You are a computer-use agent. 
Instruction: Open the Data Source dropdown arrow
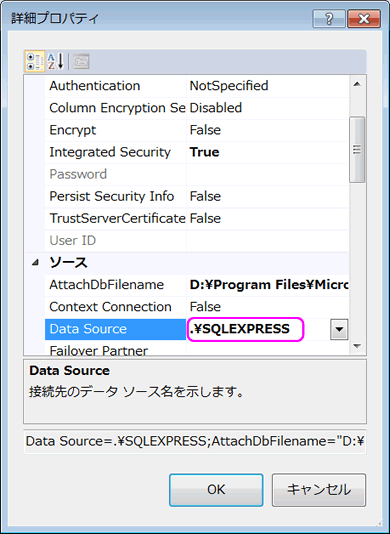pos(339,329)
